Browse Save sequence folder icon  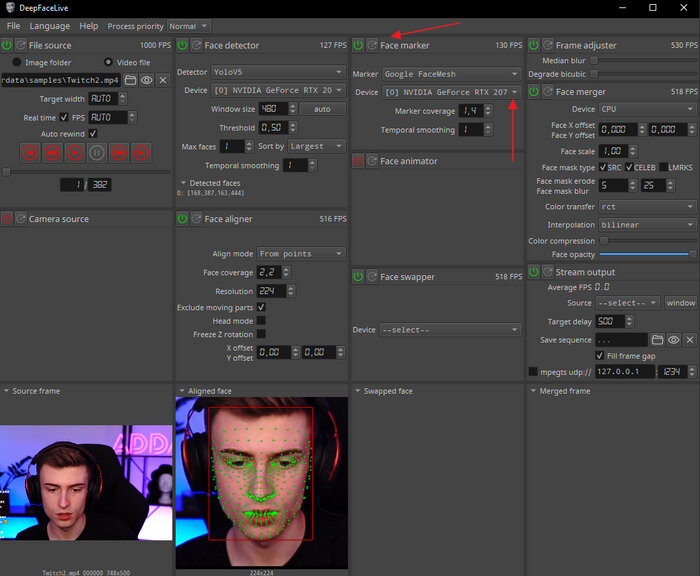657,340
